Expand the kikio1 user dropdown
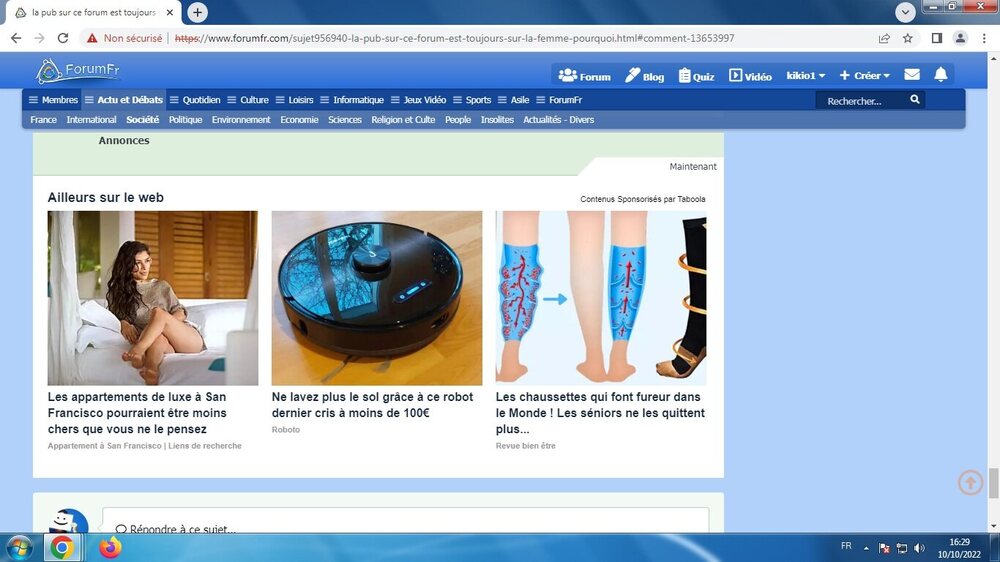The width and height of the screenshot is (1000, 562). coord(805,76)
